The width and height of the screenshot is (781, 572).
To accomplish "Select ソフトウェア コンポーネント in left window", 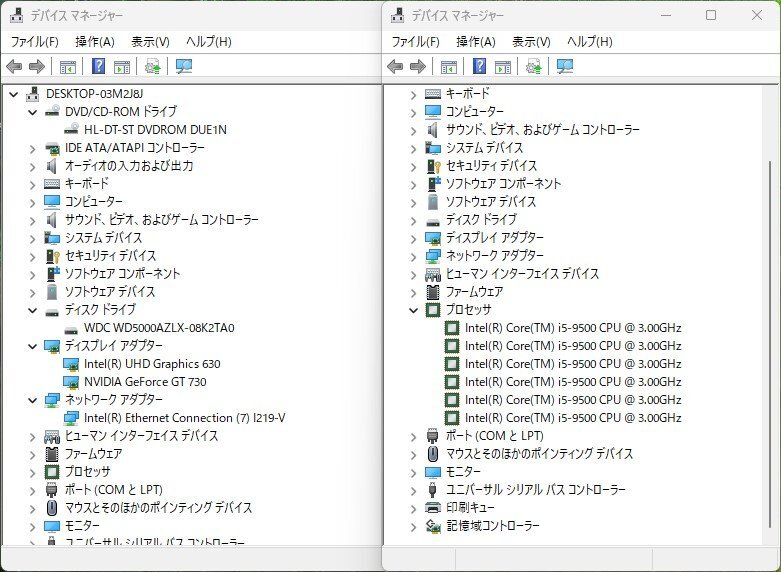I will coord(123,274).
